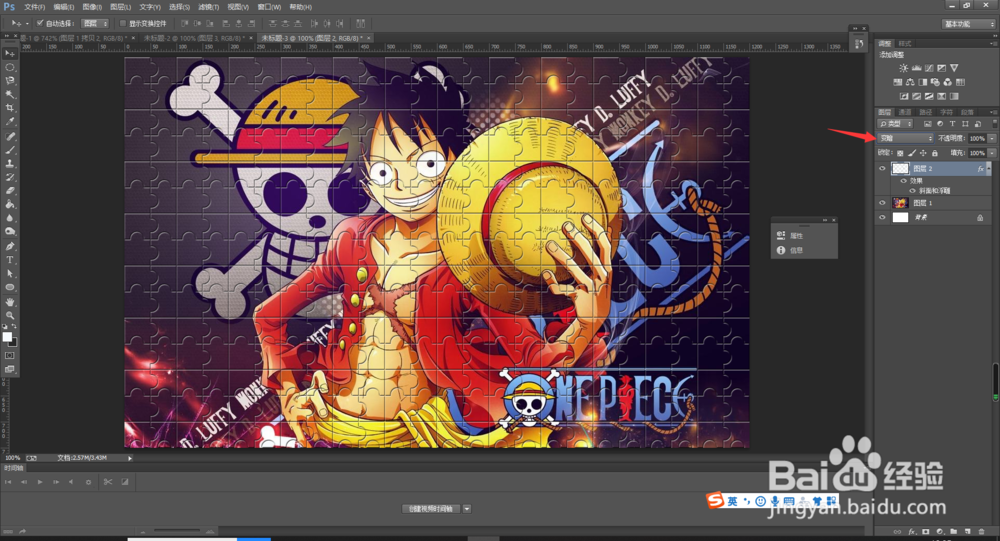Add a Levels adjustment
The width and height of the screenshot is (1000, 541).
[x=916, y=68]
